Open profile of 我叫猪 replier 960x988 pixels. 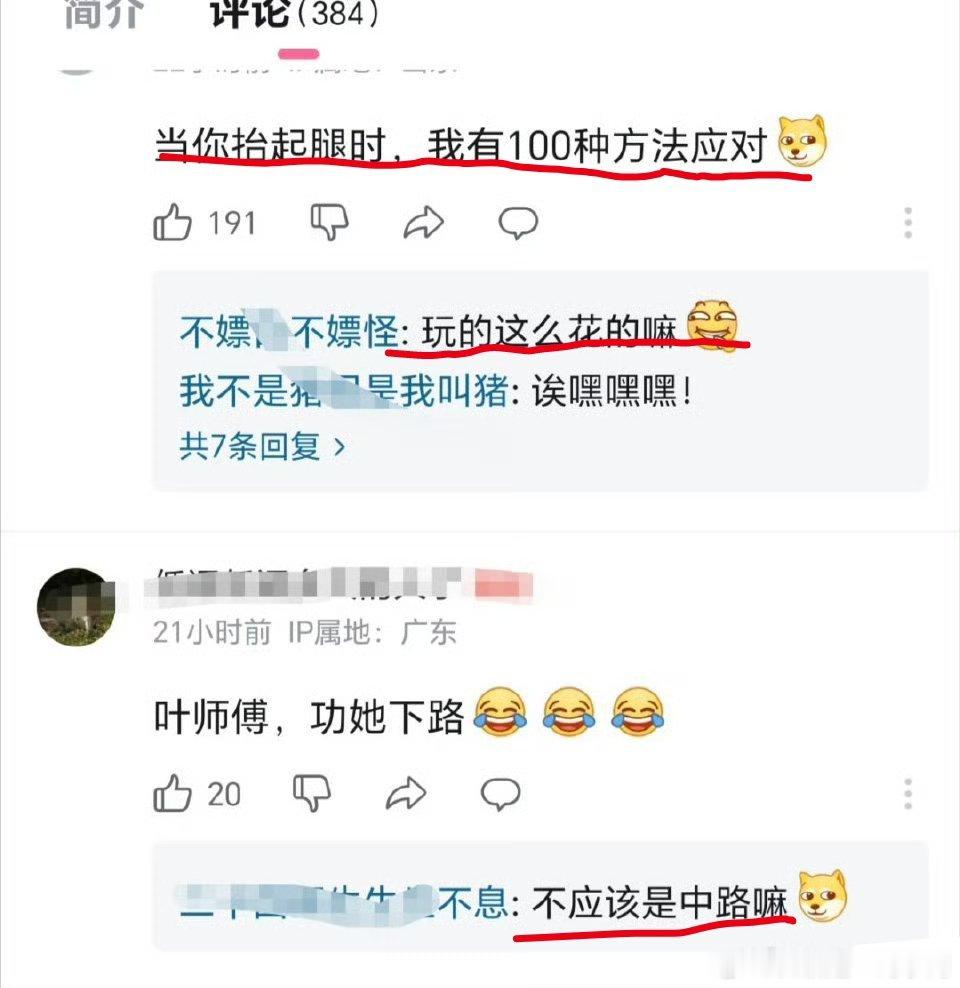344,391
